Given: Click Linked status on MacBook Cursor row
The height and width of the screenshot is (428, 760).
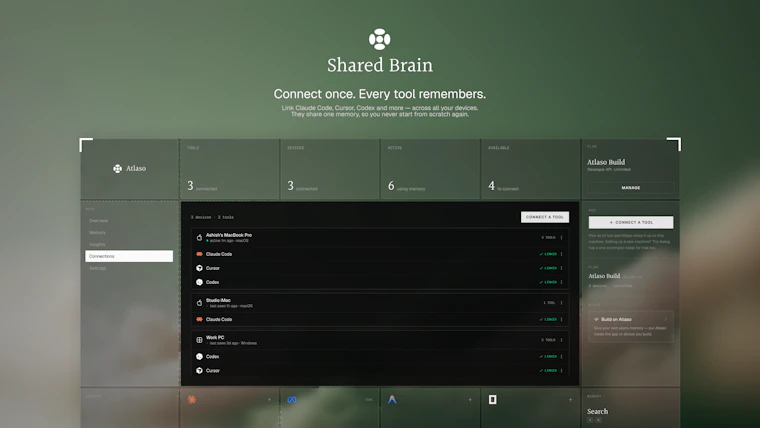Looking at the screenshot, I should [x=548, y=268].
